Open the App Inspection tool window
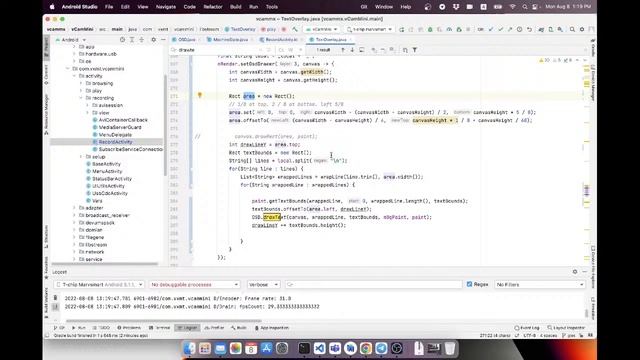 [271, 328]
